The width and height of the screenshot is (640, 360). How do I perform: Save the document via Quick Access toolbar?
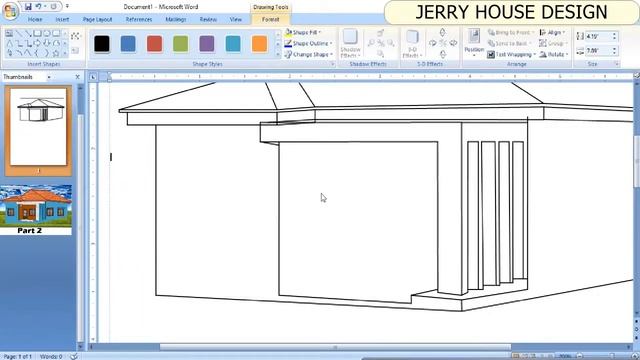click(28, 7)
